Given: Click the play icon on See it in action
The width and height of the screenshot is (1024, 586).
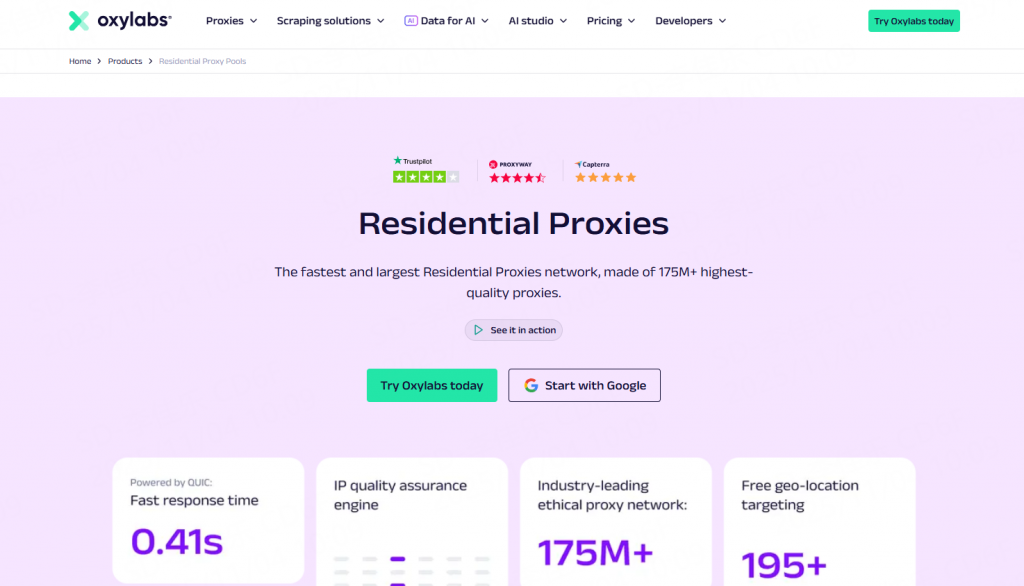Looking at the screenshot, I should 477,330.
